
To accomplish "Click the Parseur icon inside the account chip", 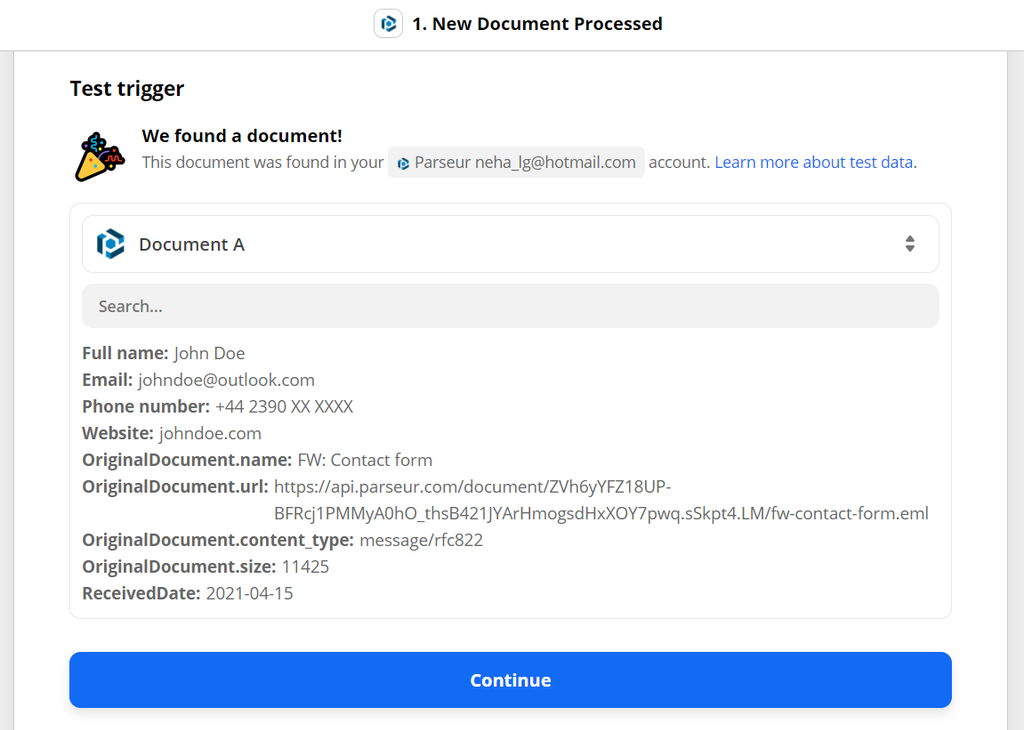I will (403, 161).
